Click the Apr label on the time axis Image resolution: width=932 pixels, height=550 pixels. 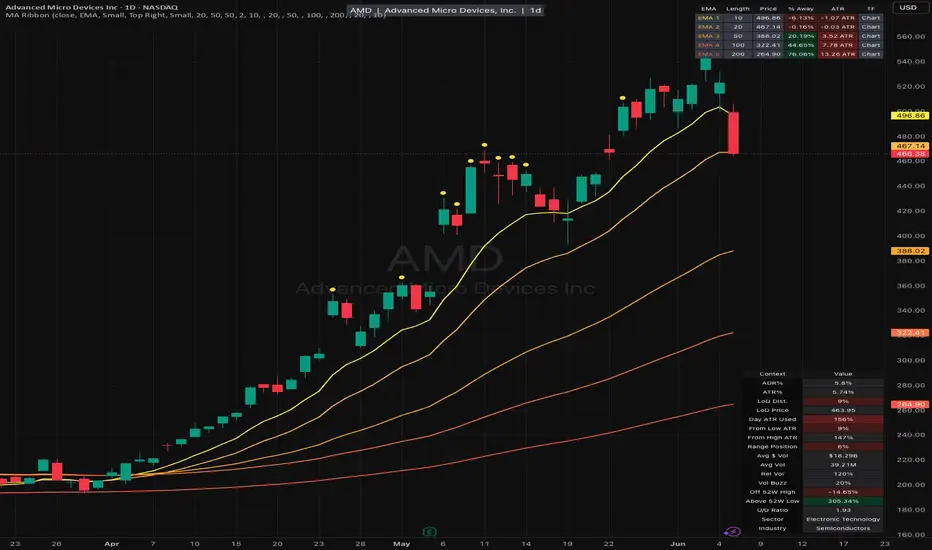tap(112, 543)
